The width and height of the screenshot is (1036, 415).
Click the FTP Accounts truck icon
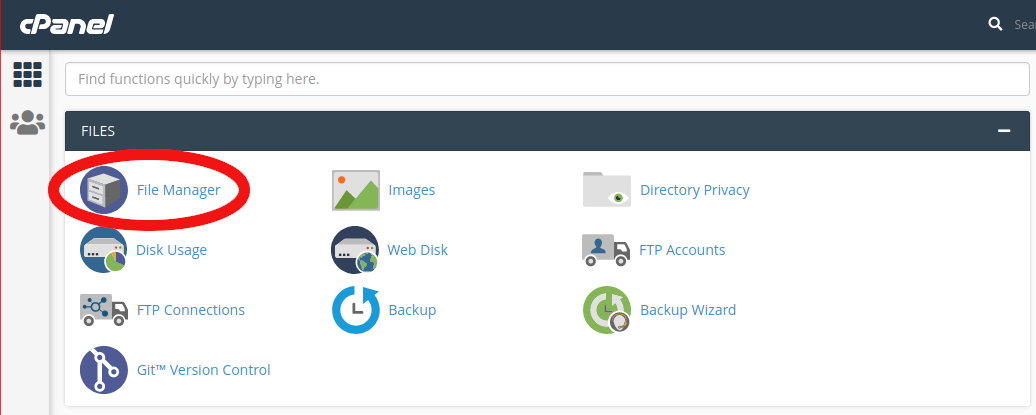(606, 250)
